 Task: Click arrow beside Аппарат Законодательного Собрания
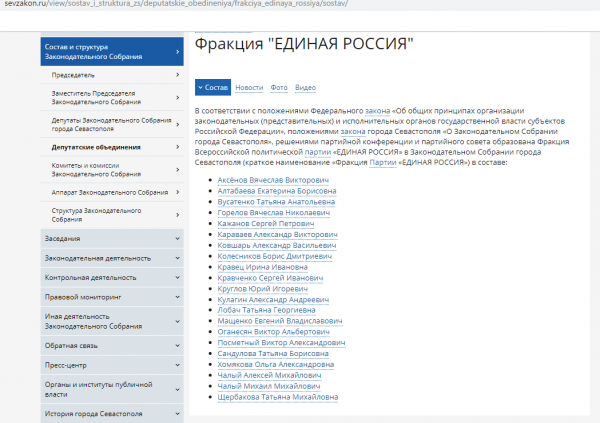[178, 192]
